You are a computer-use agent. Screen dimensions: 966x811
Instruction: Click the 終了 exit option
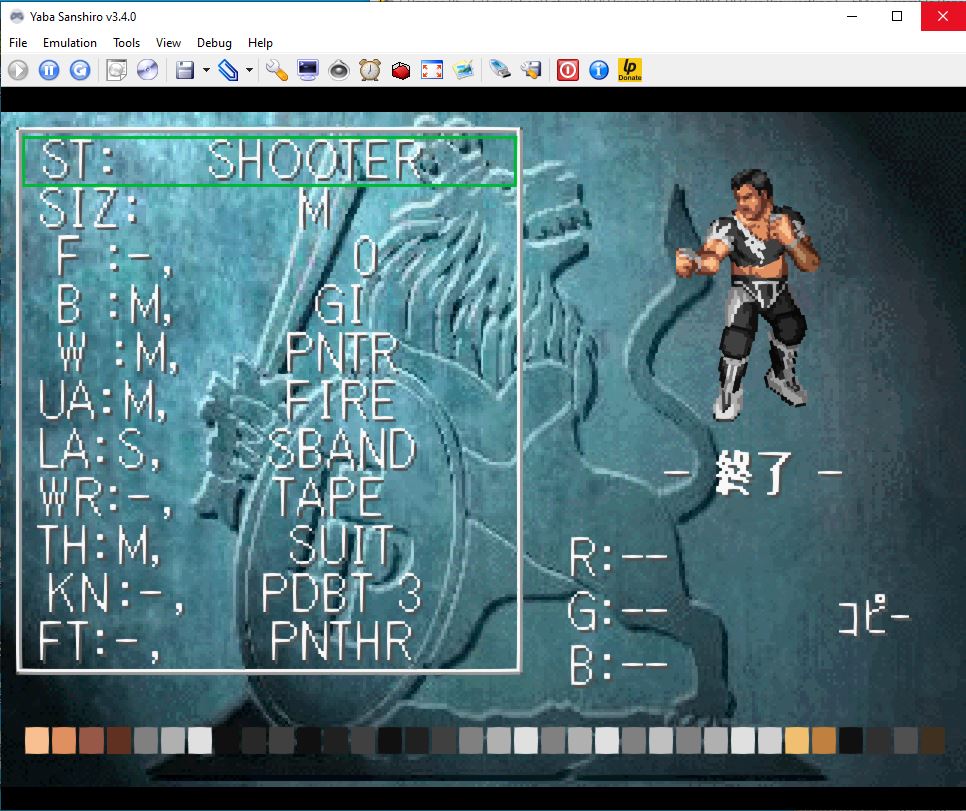pos(753,473)
